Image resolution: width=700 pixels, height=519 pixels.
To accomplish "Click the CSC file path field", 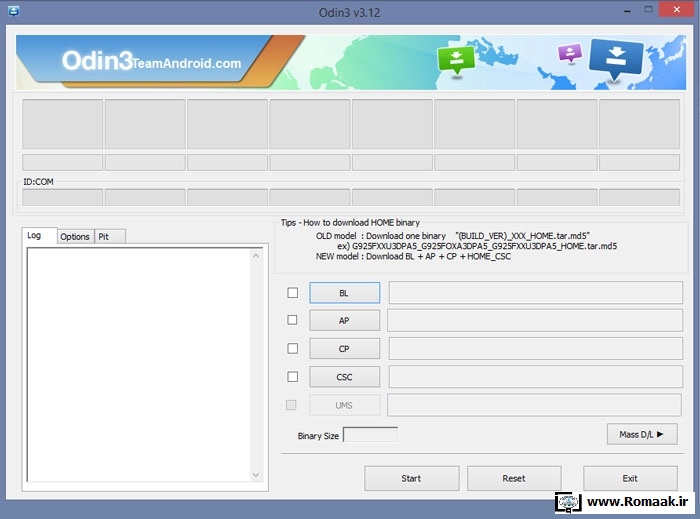I will (x=535, y=377).
